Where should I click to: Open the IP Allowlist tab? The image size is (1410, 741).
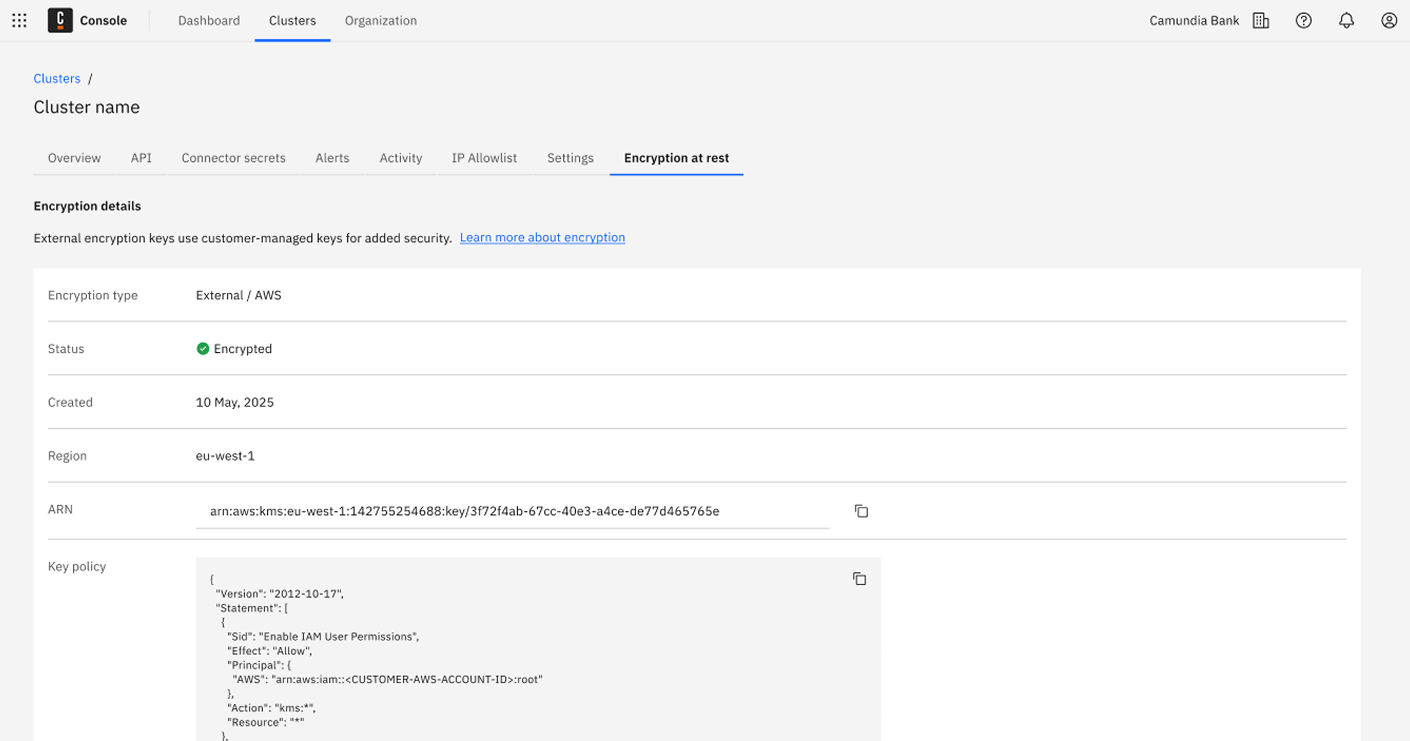point(483,158)
